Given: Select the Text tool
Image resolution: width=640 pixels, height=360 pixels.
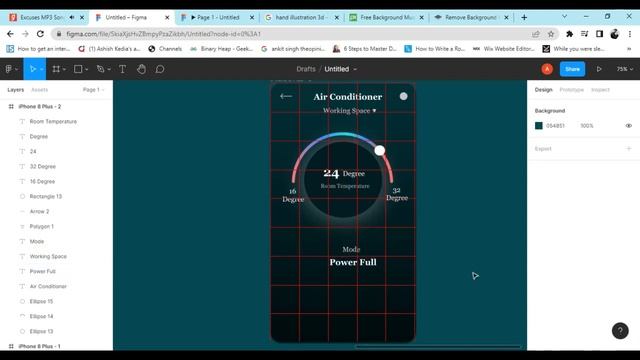Looking at the screenshot, I should [x=122, y=69].
